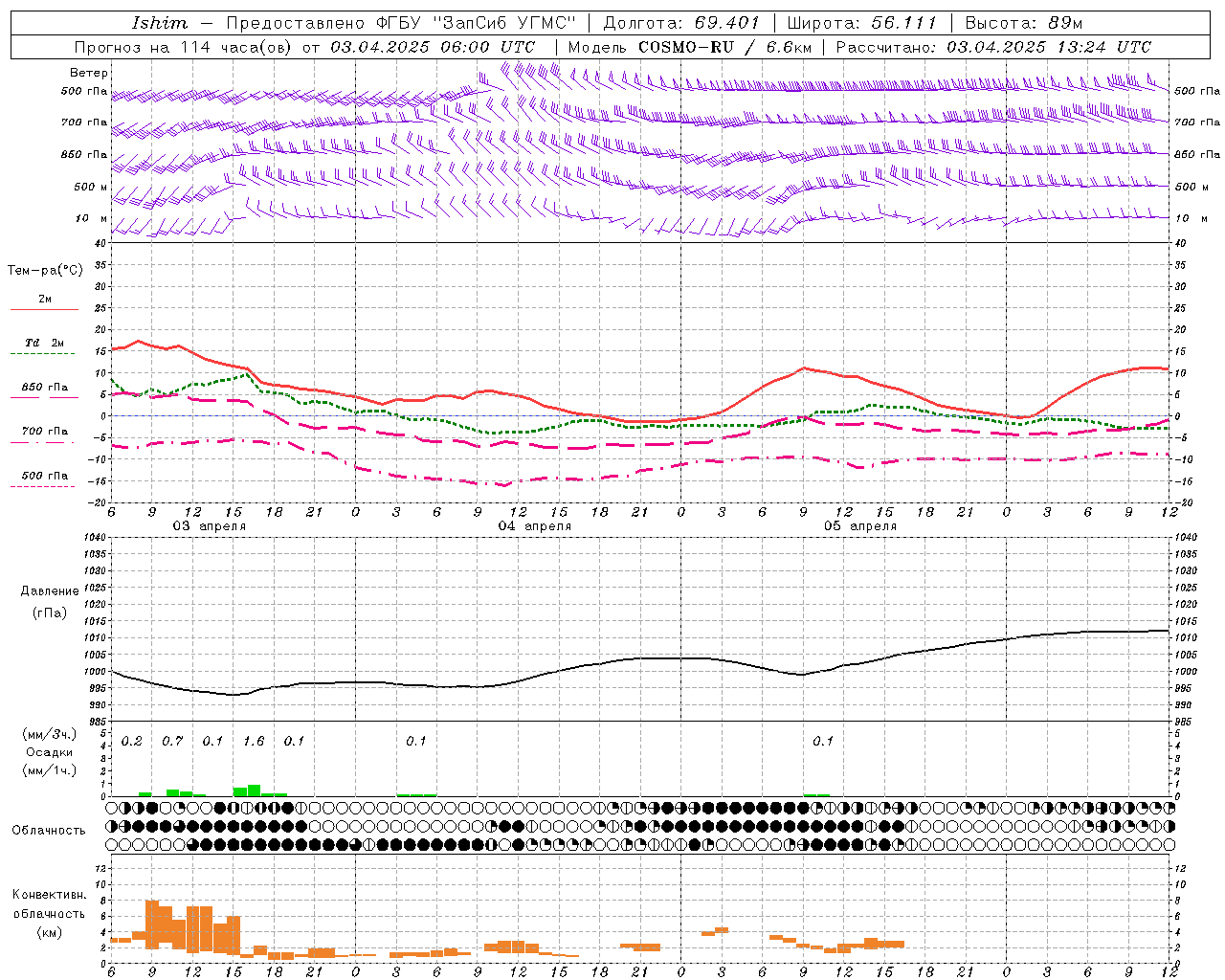This screenshot has width=1225, height=980.
Task: Click the "03 апреля" date label
Action: pyautogui.click(x=209, y=526)
